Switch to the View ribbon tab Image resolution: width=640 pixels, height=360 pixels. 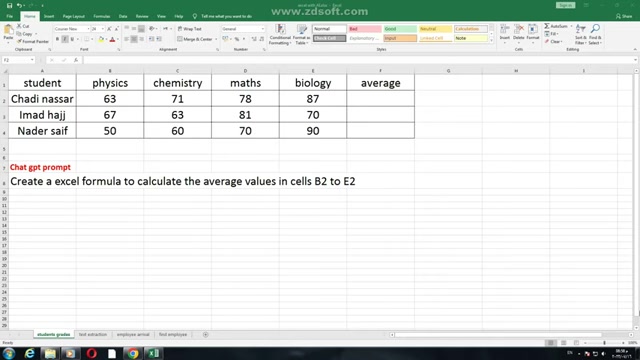tap(161, 16)
